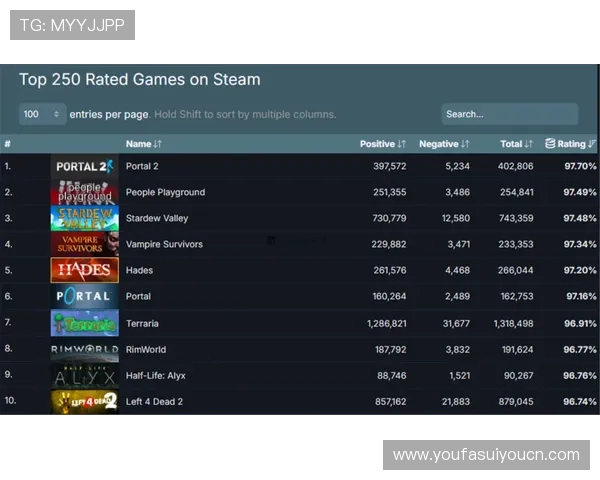Select the 97.70% rating of Portal 2
The width and height of the screenshot is (600, 480).
(x=580, y=166)
